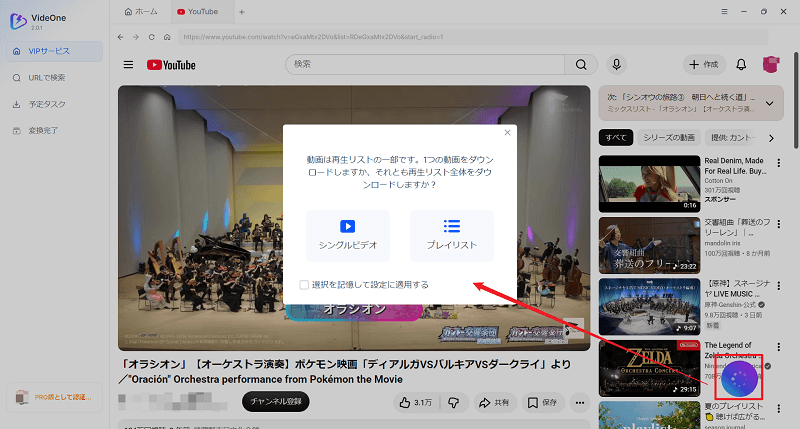Screen dimensions: 800x429
Task: Dislike the video
Action: click(453, 402)
